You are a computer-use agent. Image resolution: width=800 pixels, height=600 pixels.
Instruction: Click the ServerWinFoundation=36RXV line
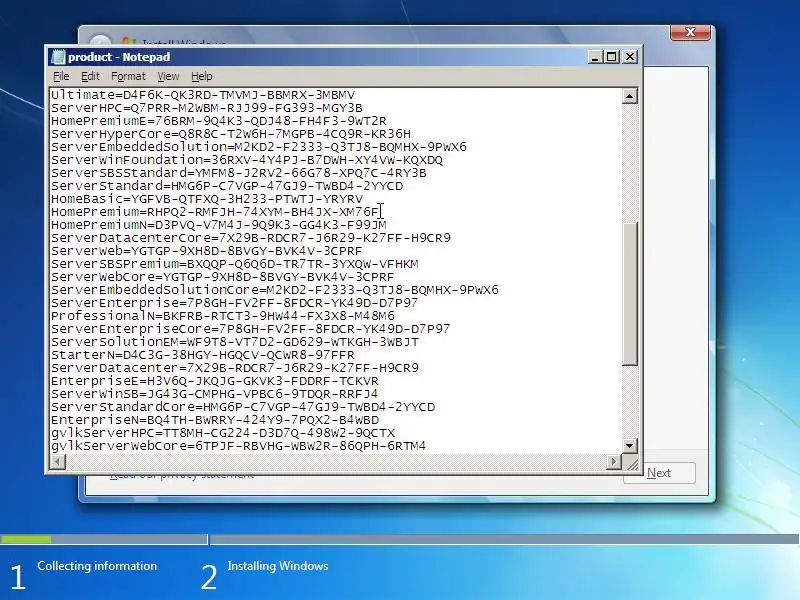tap(247, 160)
